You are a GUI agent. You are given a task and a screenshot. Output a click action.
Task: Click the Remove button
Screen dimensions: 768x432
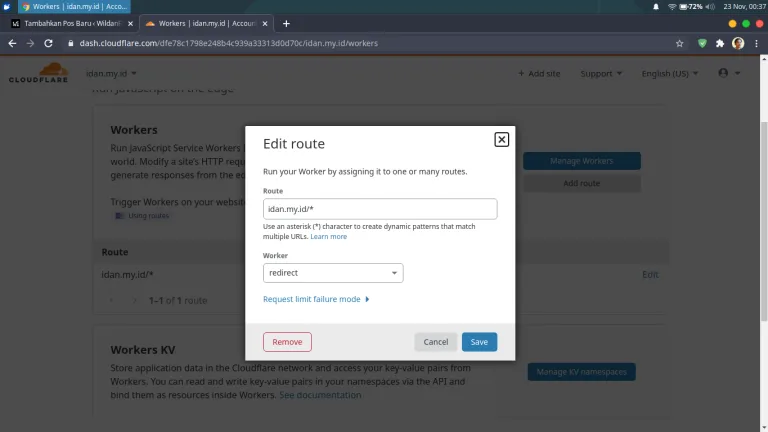pos(287,342)
